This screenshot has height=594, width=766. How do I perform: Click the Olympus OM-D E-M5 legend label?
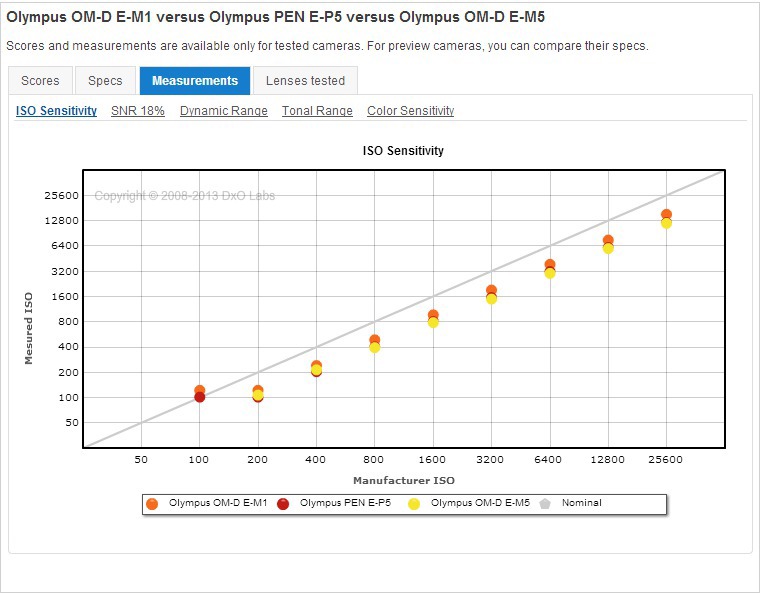pos(480,503)
